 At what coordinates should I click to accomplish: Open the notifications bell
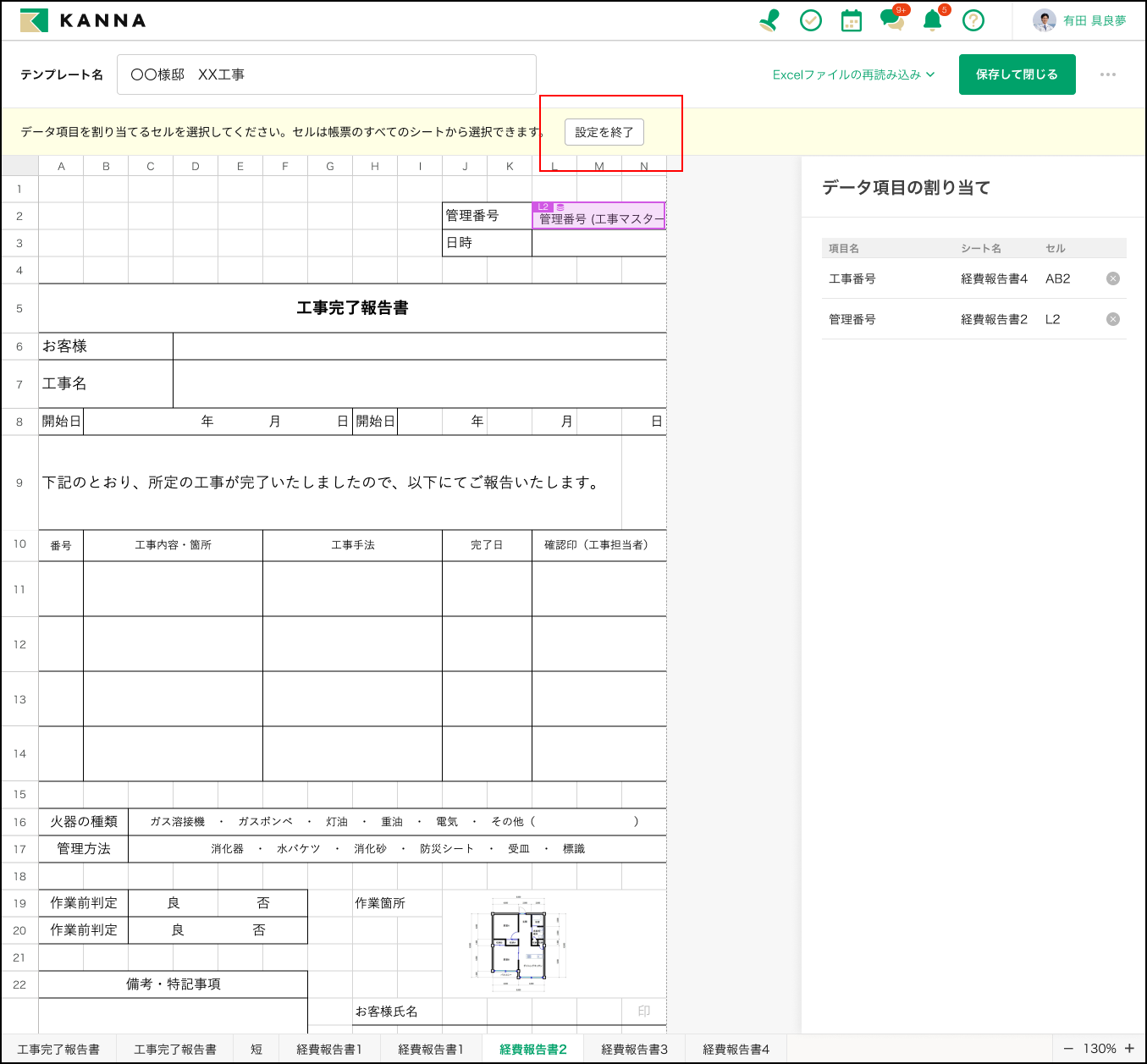tap(932, 20)
